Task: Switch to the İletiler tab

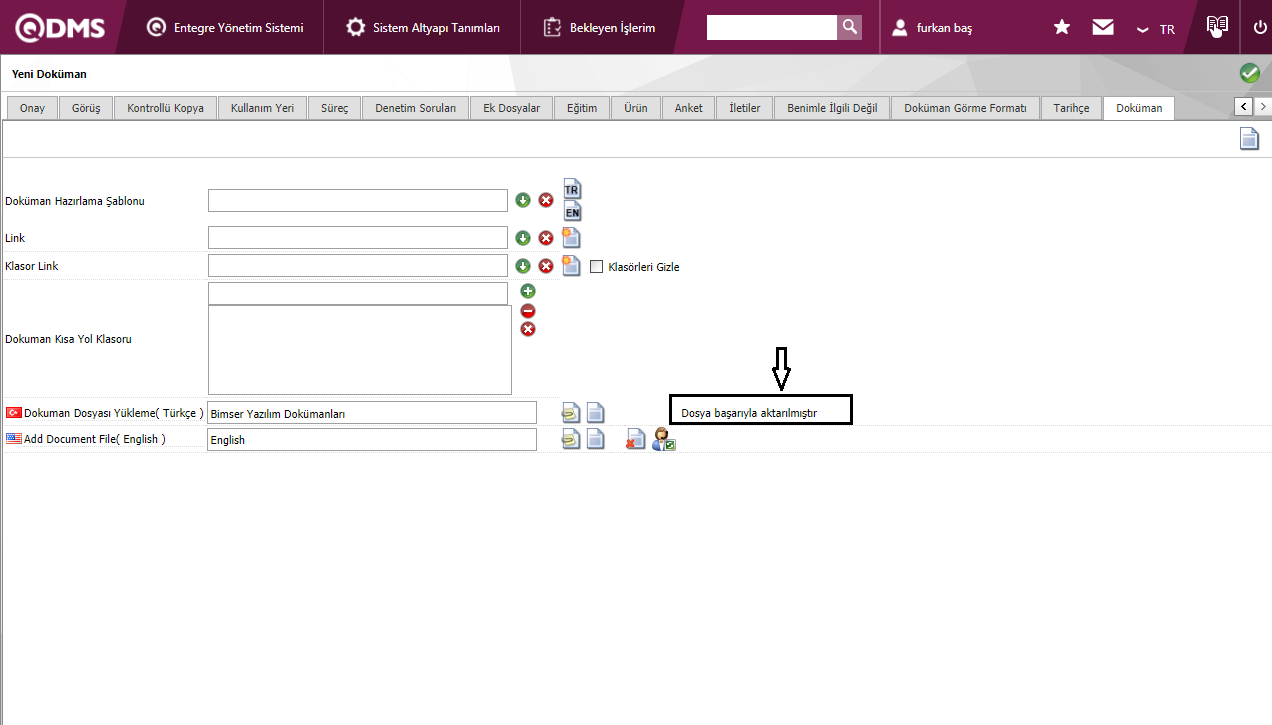Action: point(745,108)
